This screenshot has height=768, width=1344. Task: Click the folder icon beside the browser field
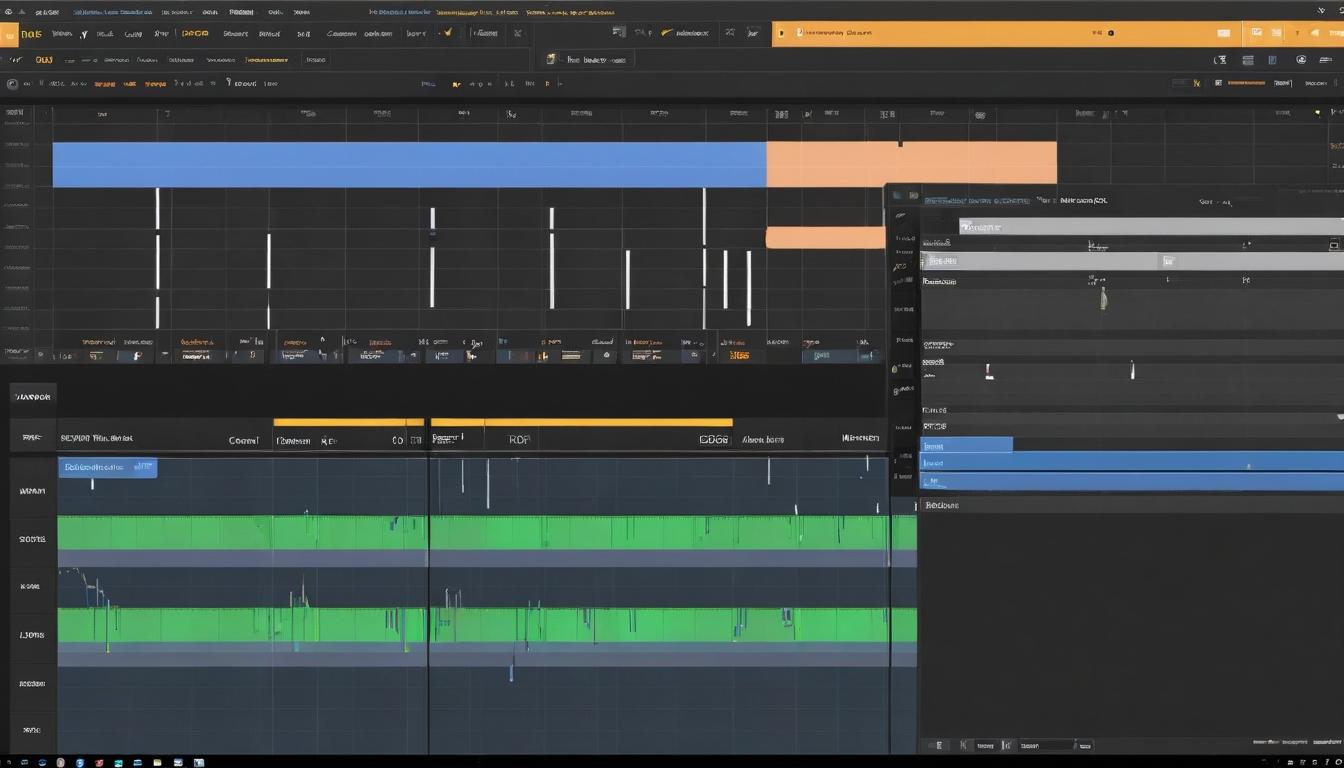[x=551, y=58]
